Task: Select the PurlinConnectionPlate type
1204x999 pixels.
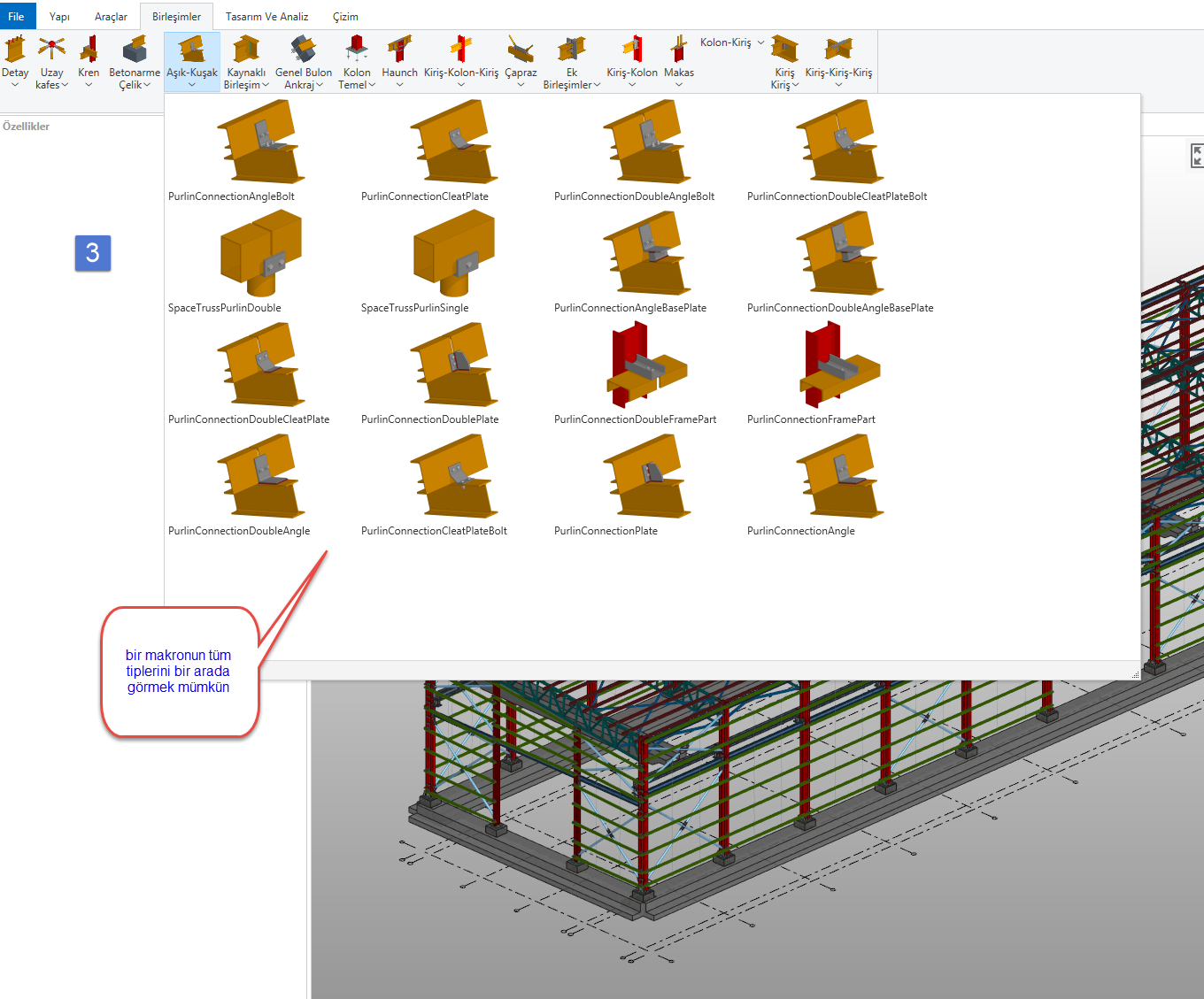Action: (x=645, y=477)
